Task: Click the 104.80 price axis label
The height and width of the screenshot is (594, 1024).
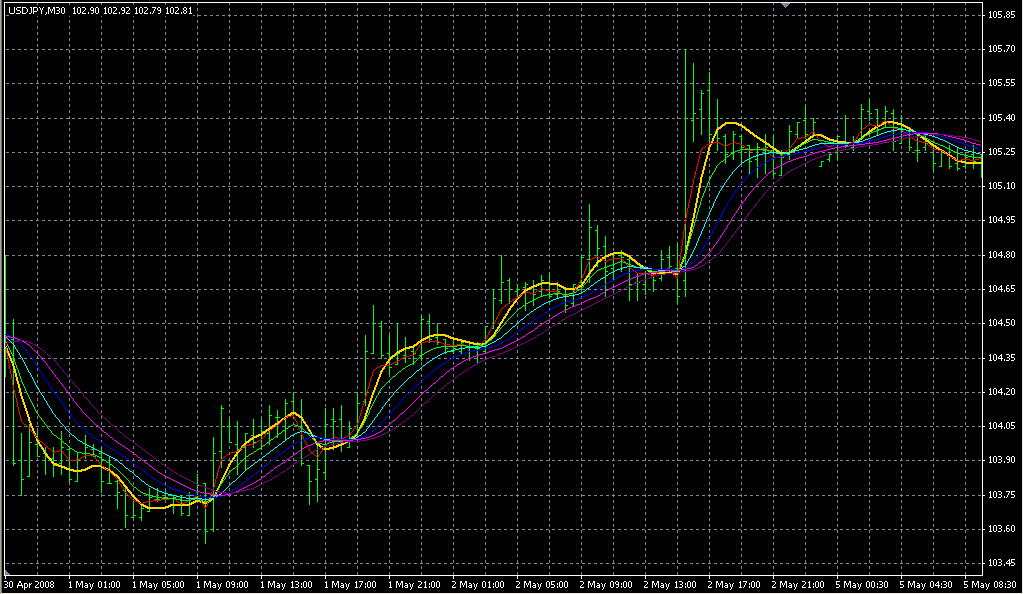Action: click(1001, 255)
